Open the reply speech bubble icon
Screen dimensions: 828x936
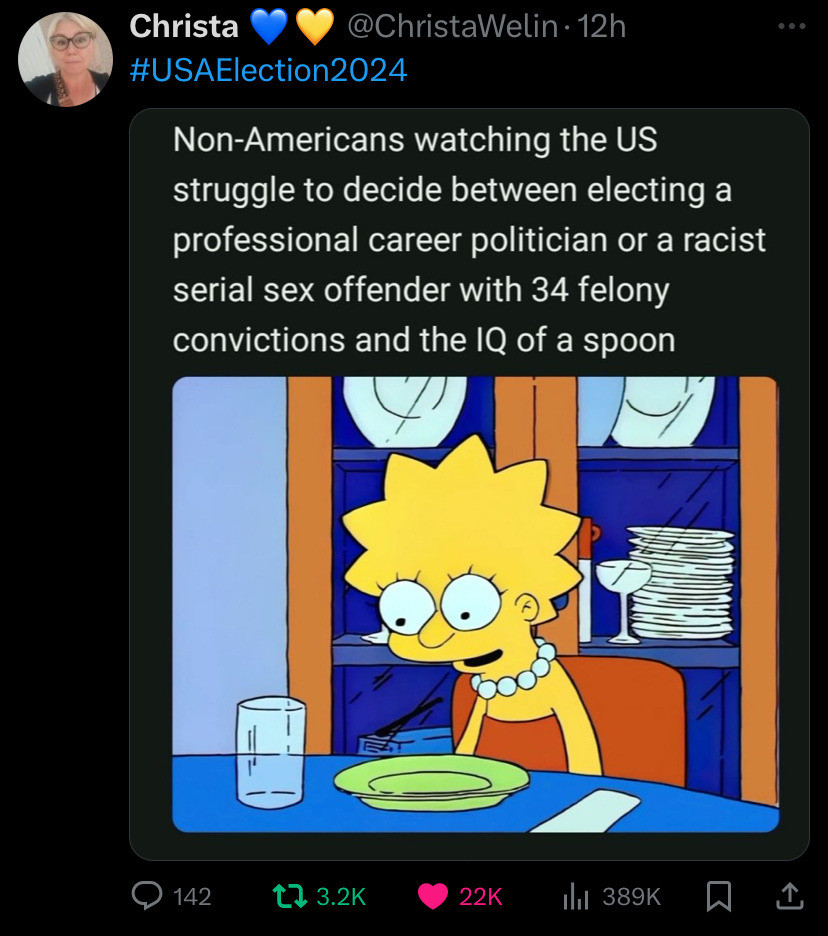[x=148, y=896]
